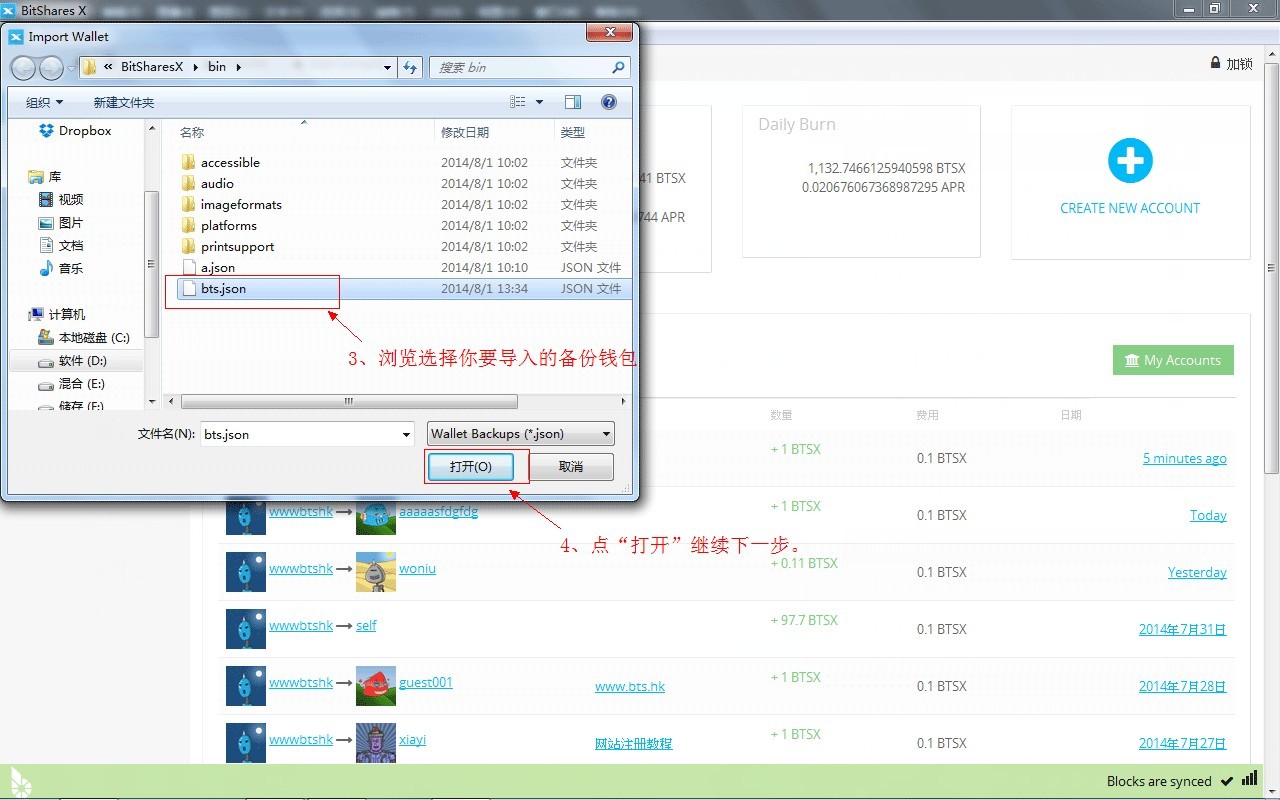The height and width of the screenshot is (800, 1280).
Task: Click the navigation pane vertical scrollbar
Action: click(152, 264)
